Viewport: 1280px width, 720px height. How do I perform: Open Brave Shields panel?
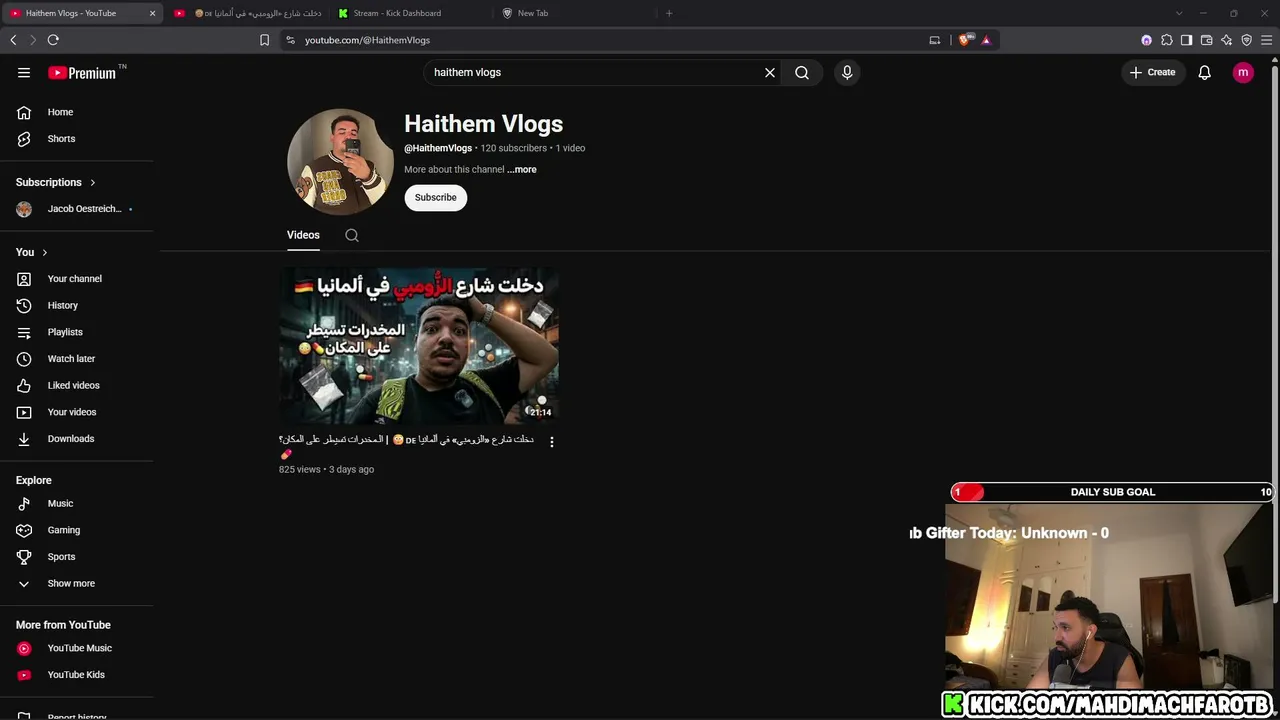click(964, 40)
